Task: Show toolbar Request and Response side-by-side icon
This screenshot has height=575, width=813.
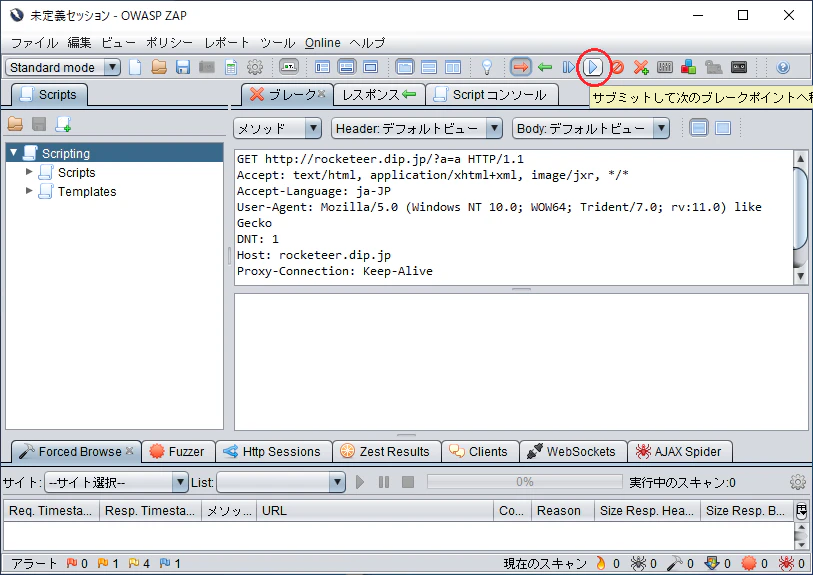Action: click(453, 67)
